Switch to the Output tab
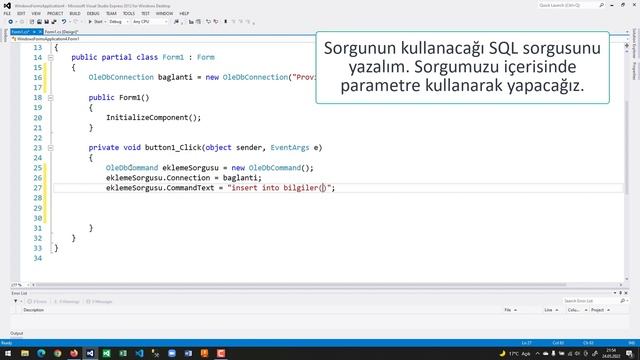 (x=17, y=333)
